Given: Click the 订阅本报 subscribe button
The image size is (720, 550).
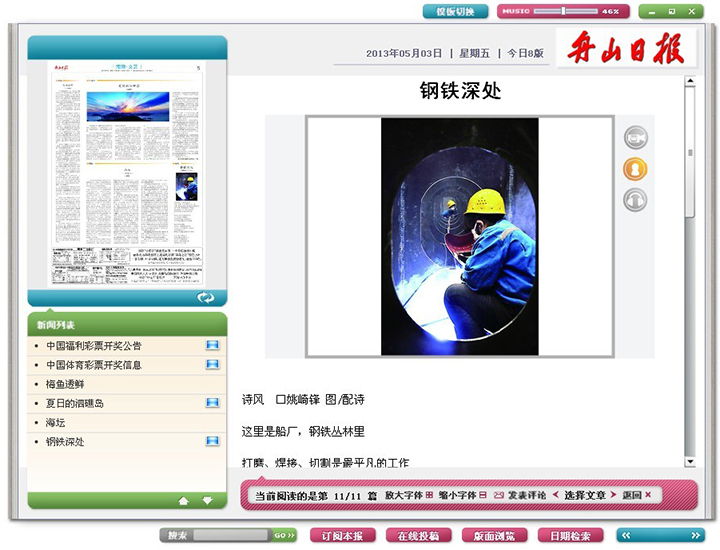Looking at the screenshot, I should point(343,536).
